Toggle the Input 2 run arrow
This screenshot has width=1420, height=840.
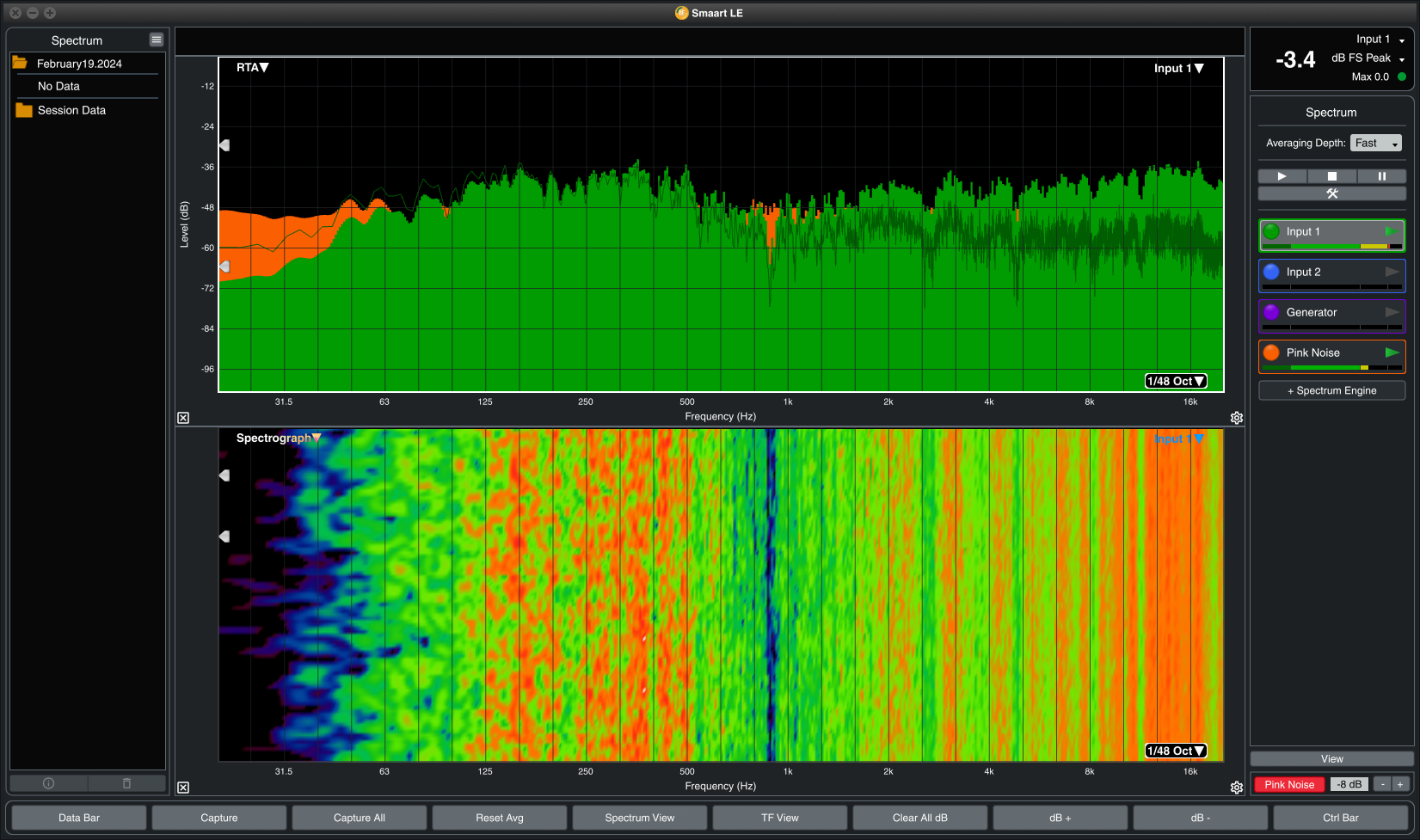click(x=1392, y=272)
